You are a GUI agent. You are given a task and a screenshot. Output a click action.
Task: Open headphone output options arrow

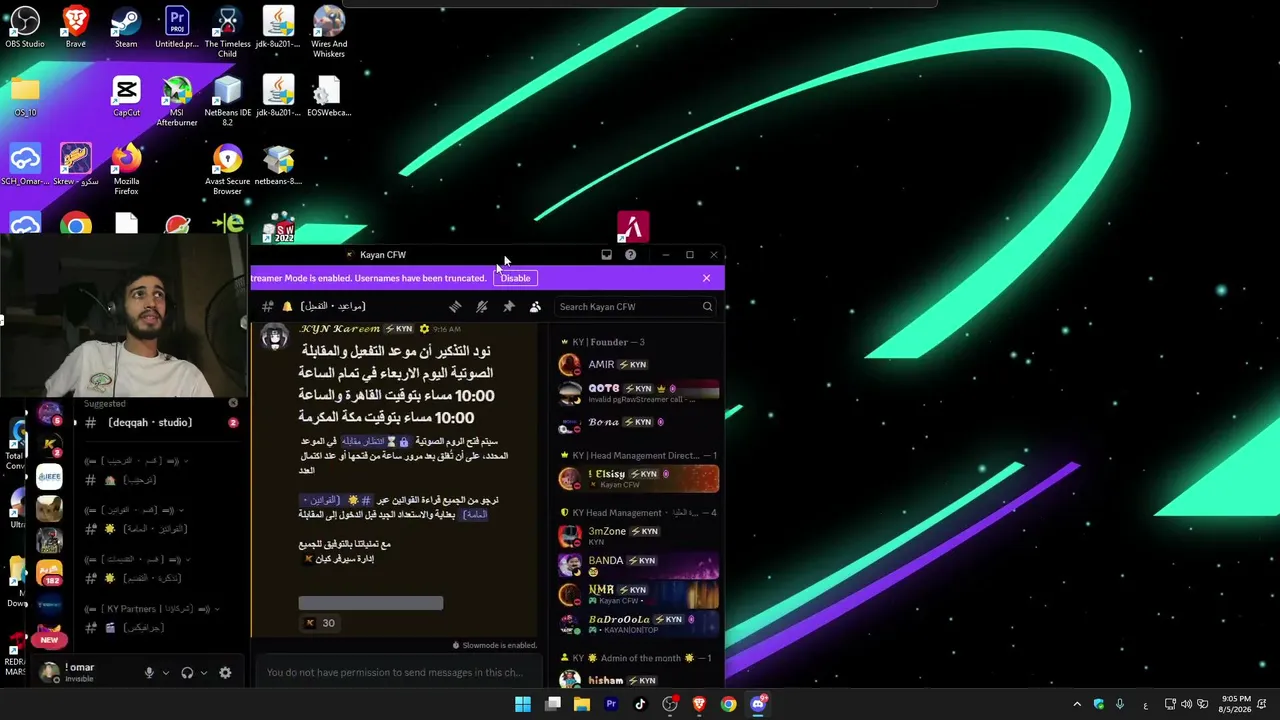(203, 673)
